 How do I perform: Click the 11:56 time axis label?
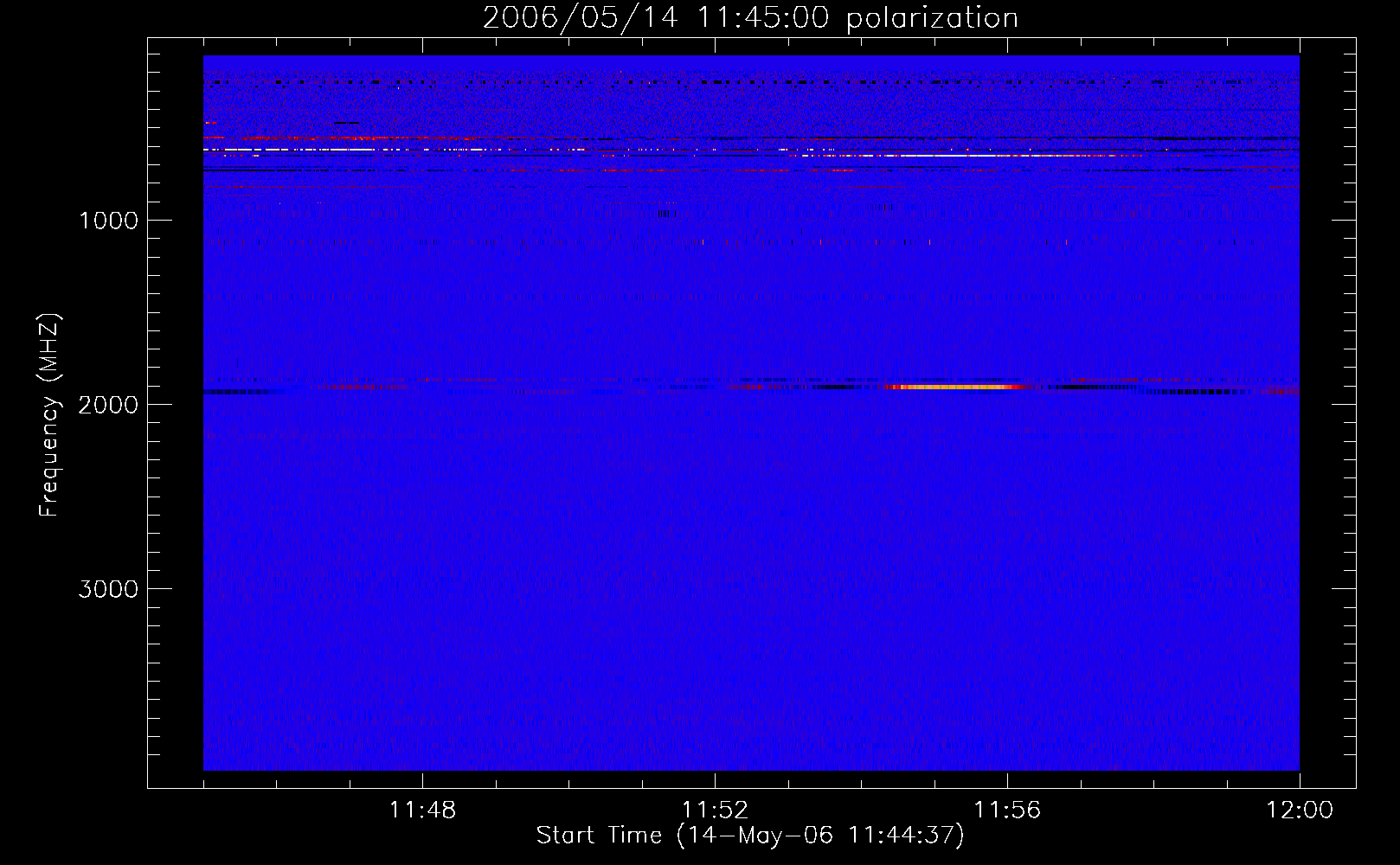point(1007,811)
